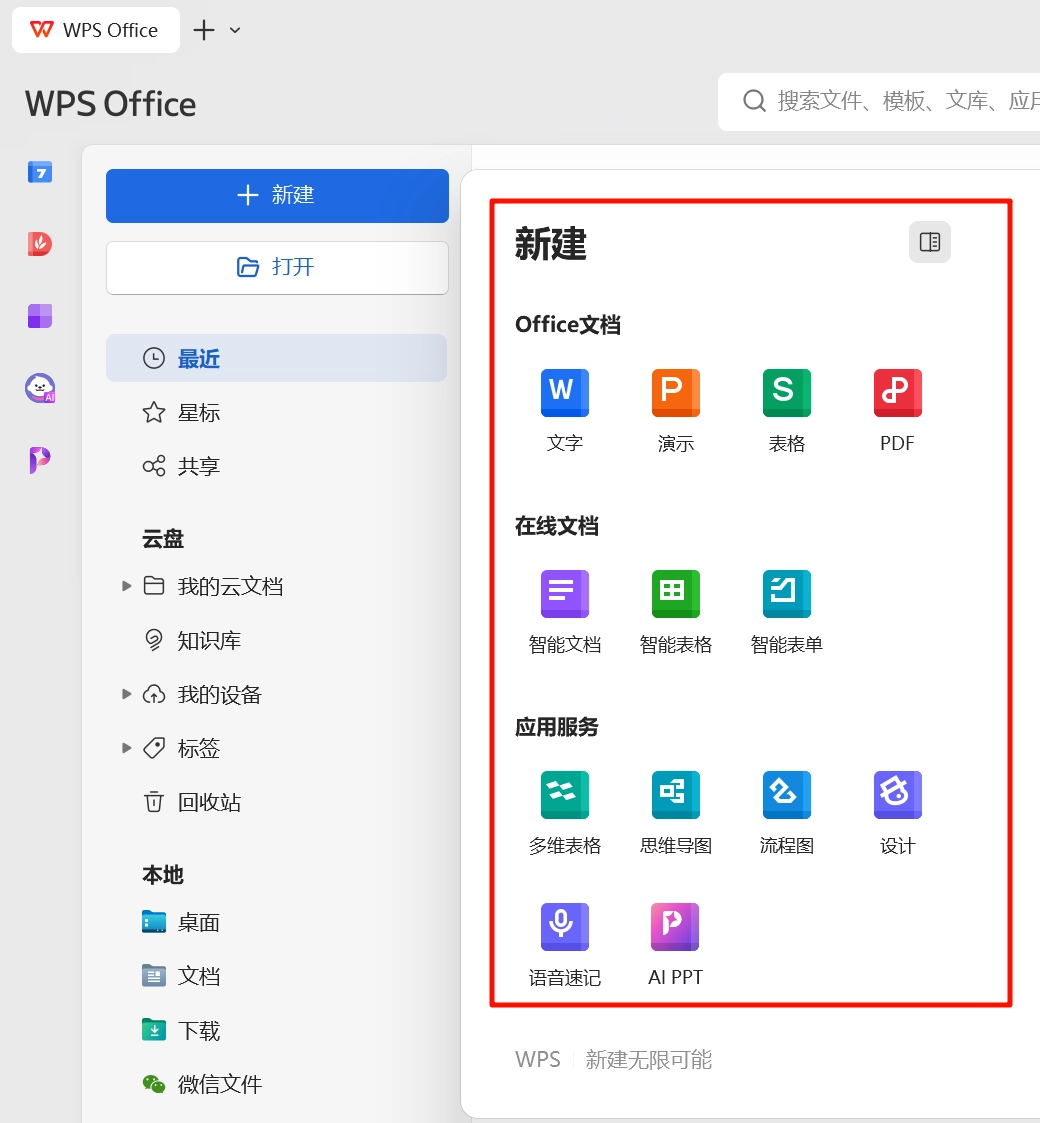Click the search magnifier icon
Screen dimensions: 1040x1123
click(x=753, y=101)
